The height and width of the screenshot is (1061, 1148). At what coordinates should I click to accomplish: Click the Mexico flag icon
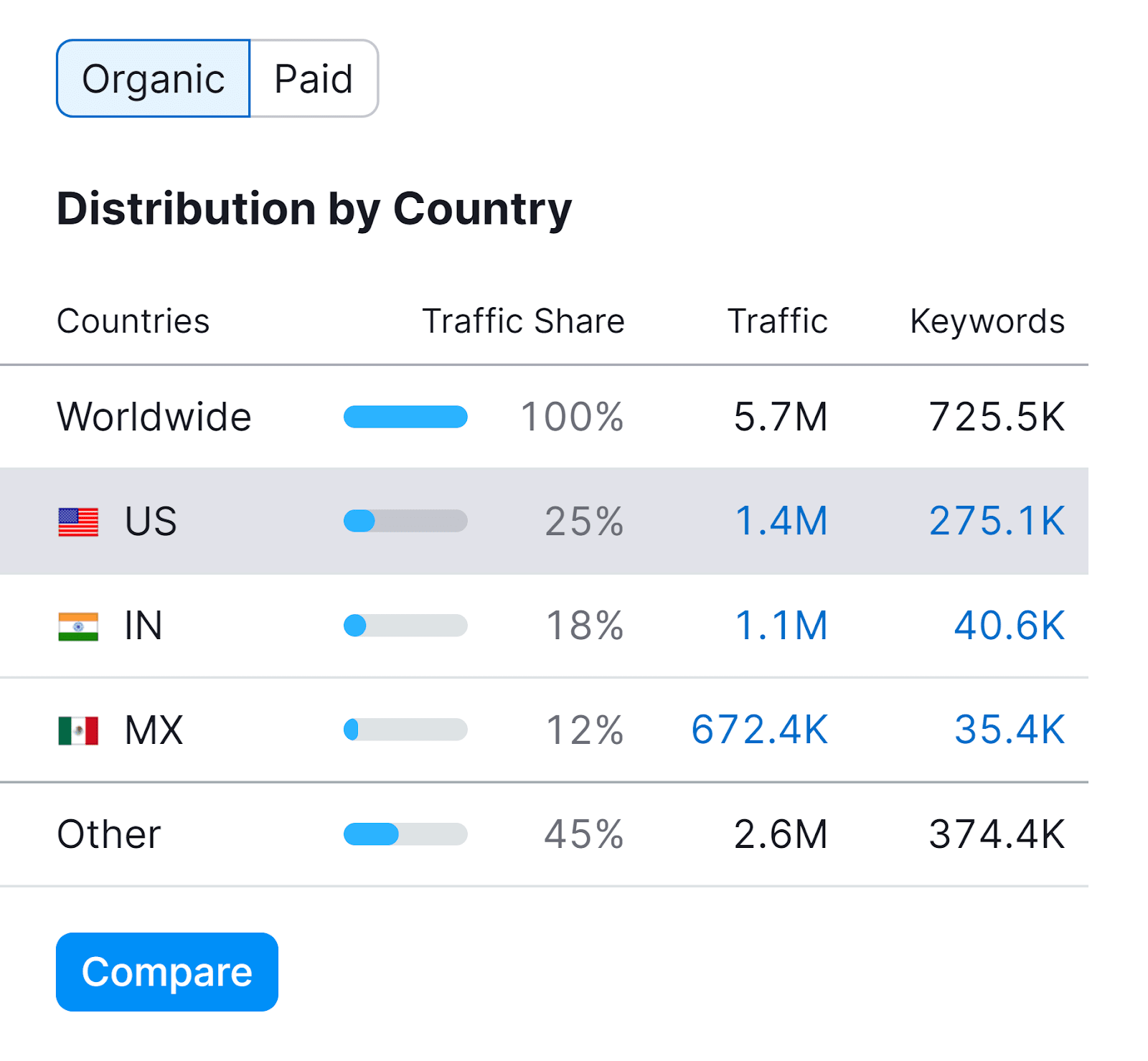coord(77,730)
